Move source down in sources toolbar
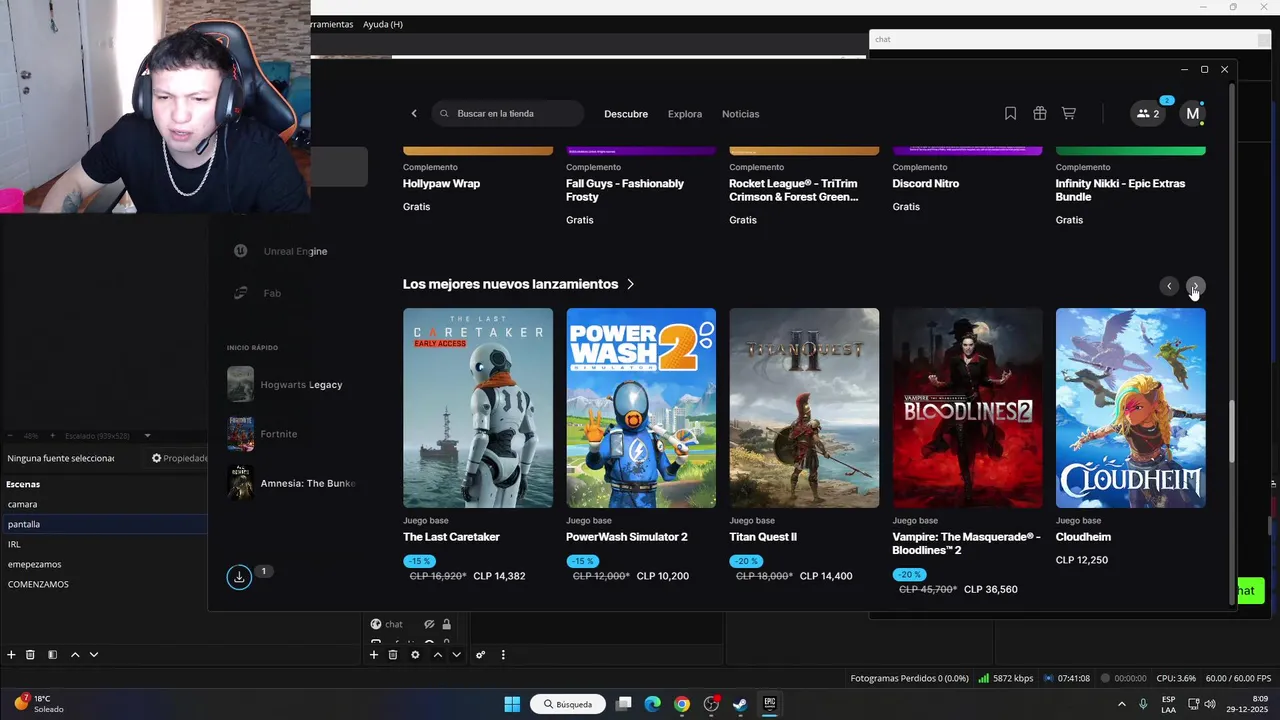This screenshot has width=1280, height=720. (457, 655)
